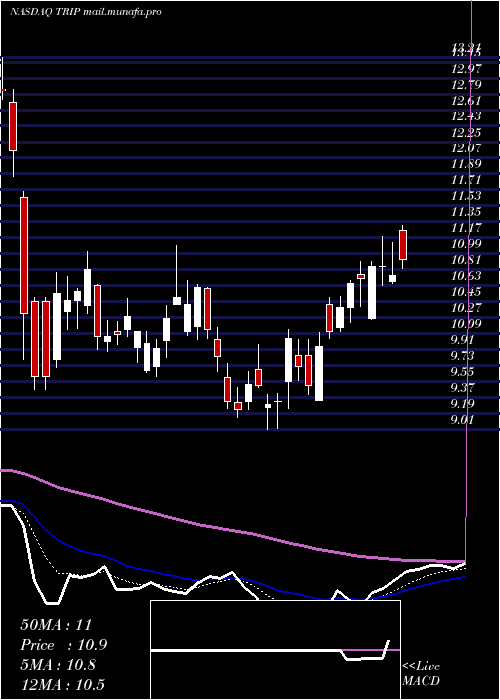Click the 11.35 price axis label

(x=467, y=212)
